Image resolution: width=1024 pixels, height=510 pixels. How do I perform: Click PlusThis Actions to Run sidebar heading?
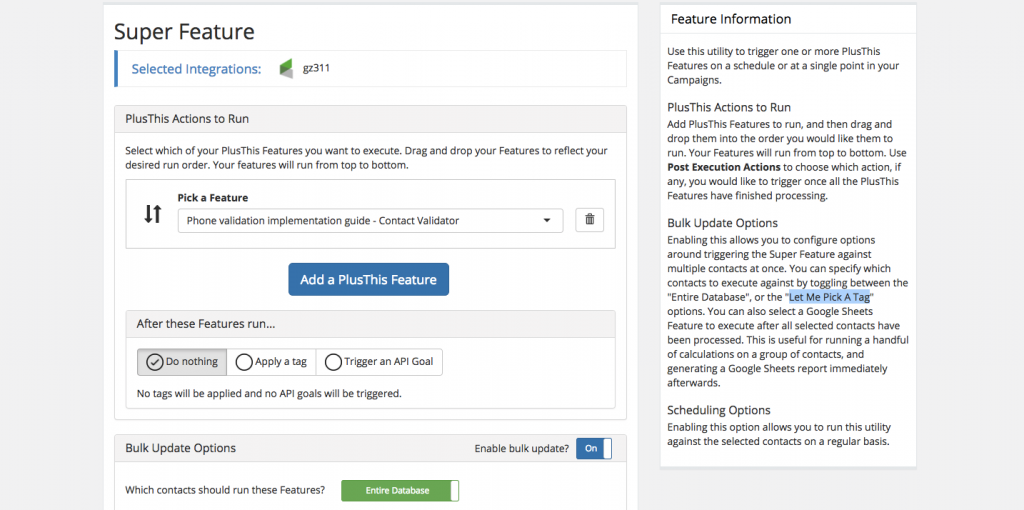pyautogui.click(x=729, y=107)
